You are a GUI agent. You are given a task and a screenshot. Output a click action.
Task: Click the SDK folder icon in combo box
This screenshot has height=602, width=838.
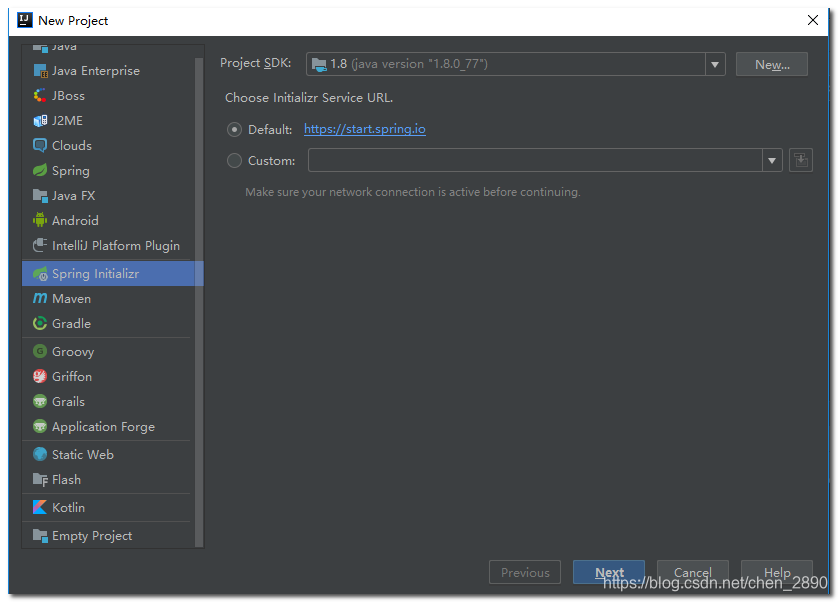319,65
